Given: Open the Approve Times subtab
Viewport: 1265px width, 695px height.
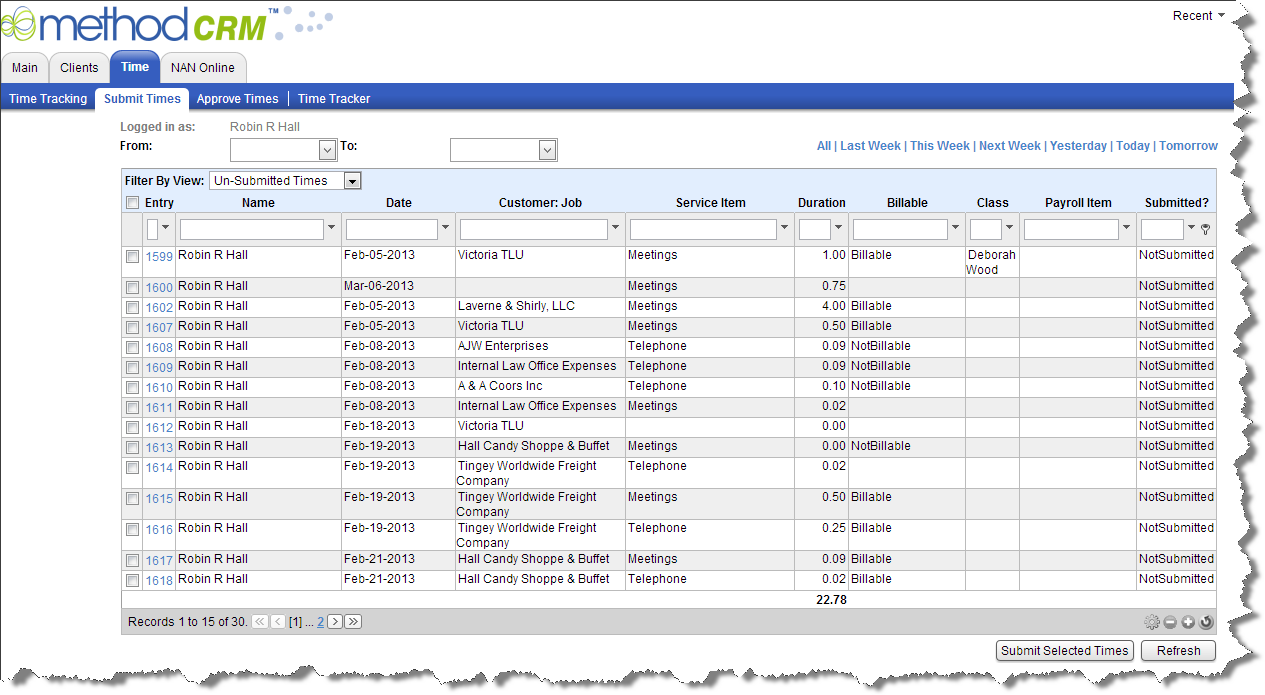Looking at the screenshot, I should click(237, 99).
